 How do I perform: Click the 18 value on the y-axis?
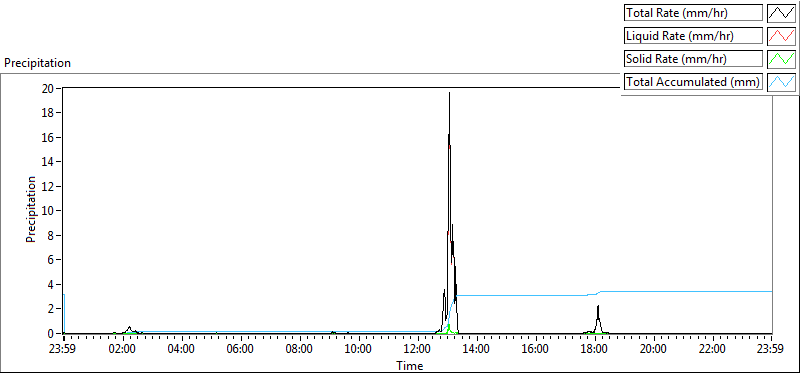pyautogui.click(x=48, y=113)
